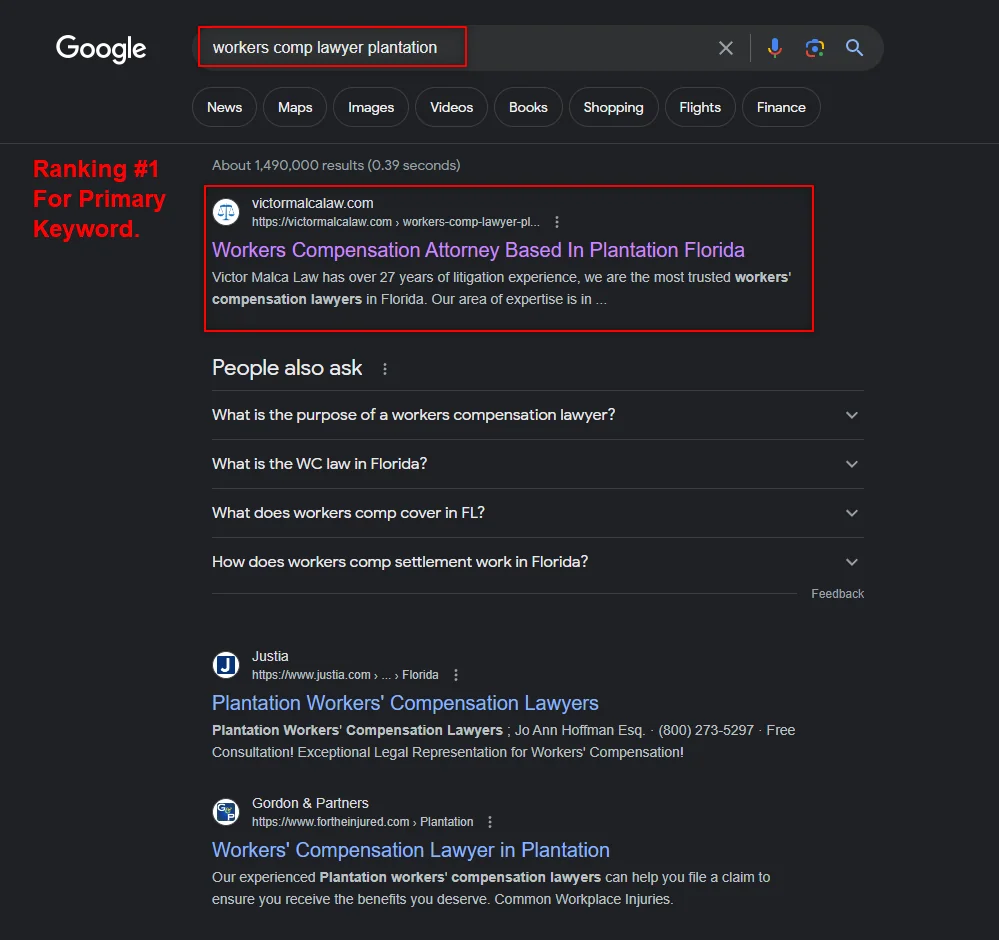Open the three-dot menu beside the fortheinjured.com URL
Screen dimensions: 999x940
490,822
